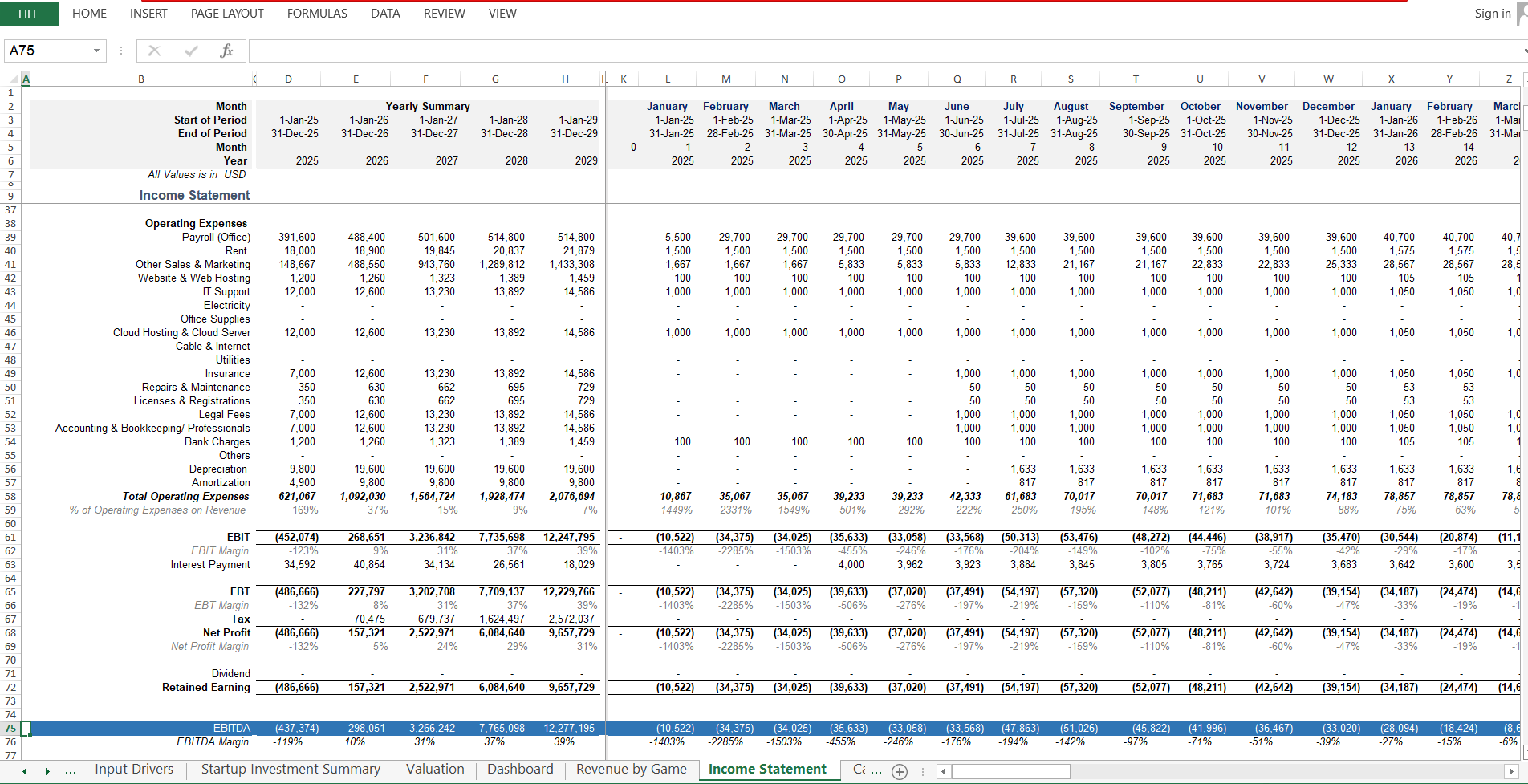Open the INSERT ribbon tab

(148, 14)
